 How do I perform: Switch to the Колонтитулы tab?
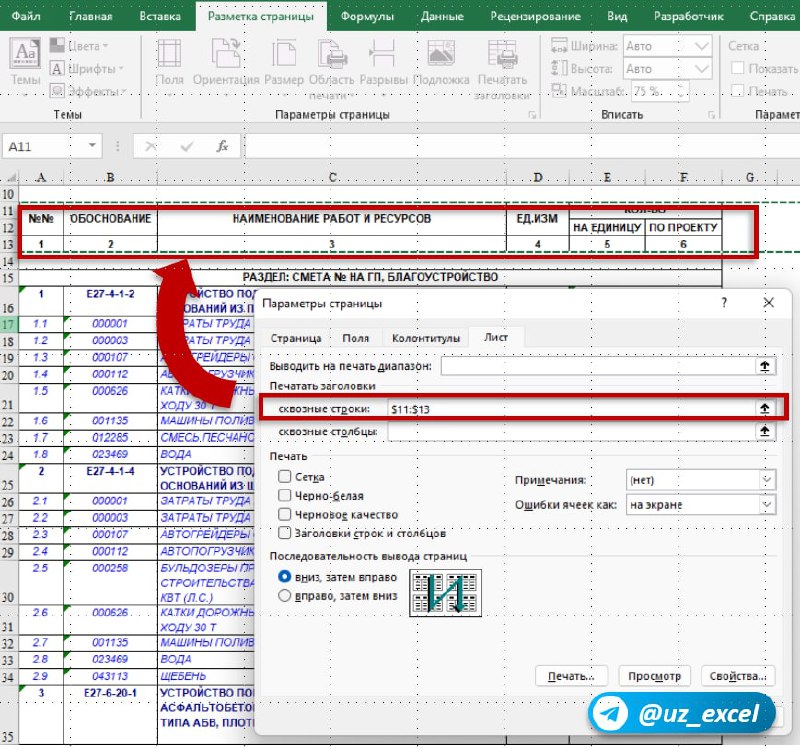[426, 338]
